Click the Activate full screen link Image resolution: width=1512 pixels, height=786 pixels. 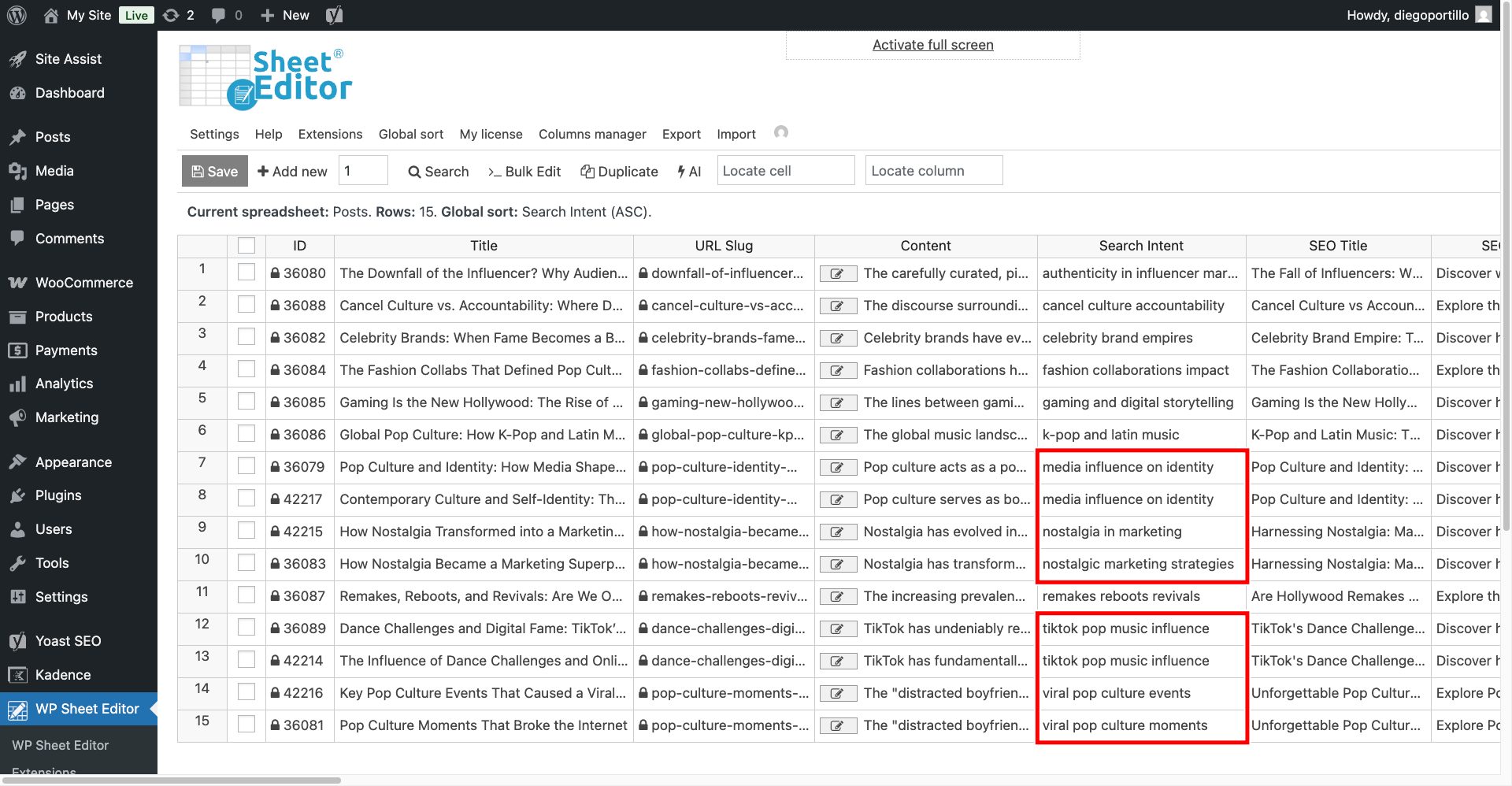(932, 45)
